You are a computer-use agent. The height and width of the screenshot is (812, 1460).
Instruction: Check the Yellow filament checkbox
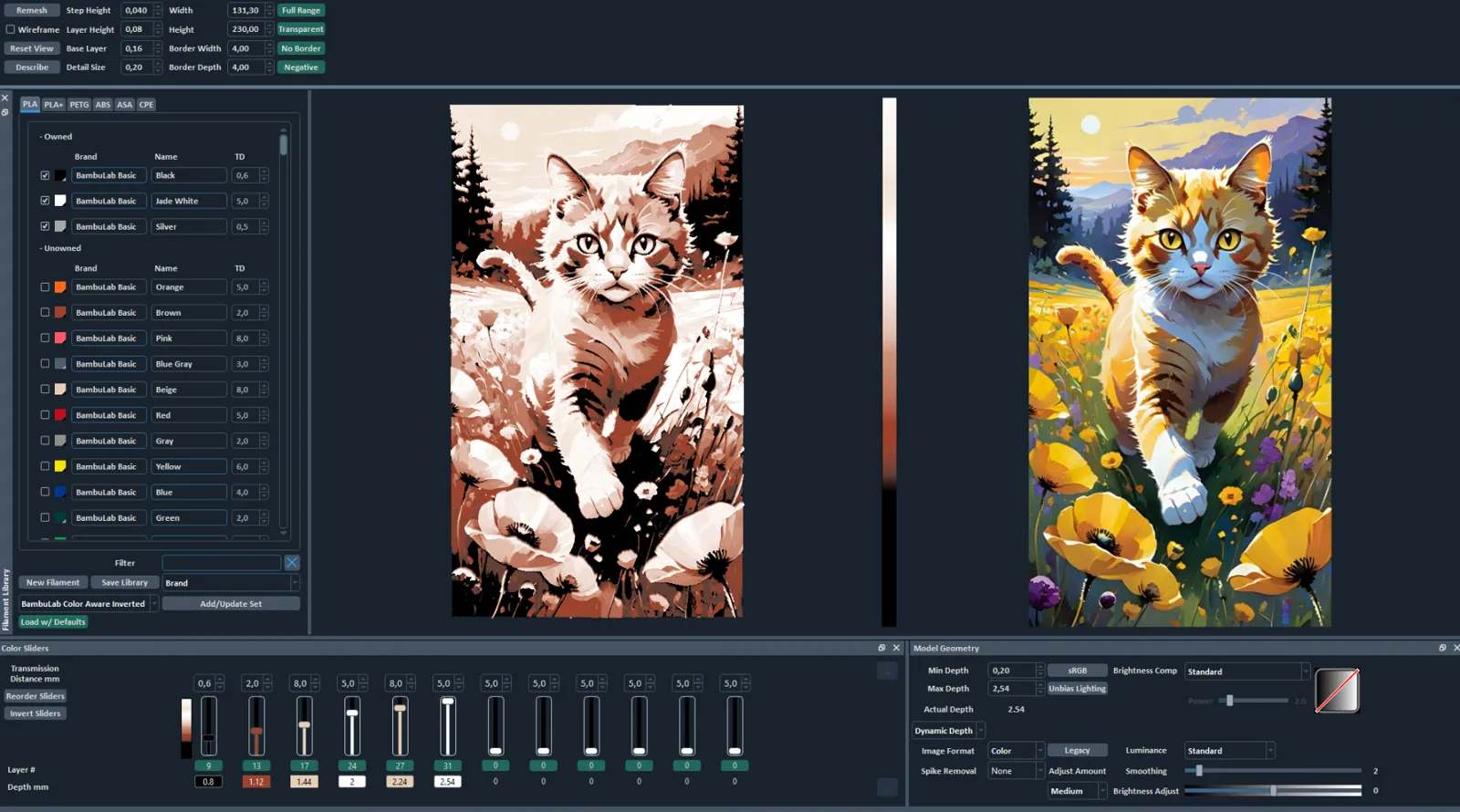pos(45,466)
